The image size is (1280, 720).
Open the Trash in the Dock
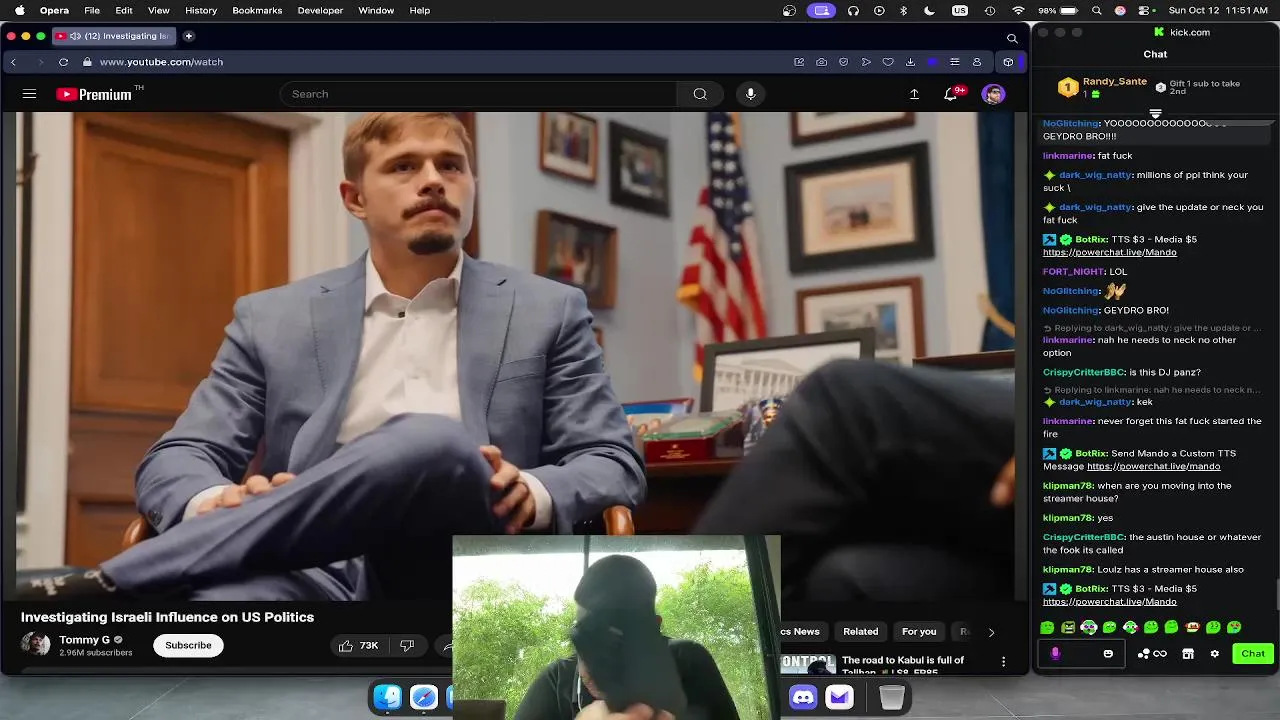click(891, 697)
